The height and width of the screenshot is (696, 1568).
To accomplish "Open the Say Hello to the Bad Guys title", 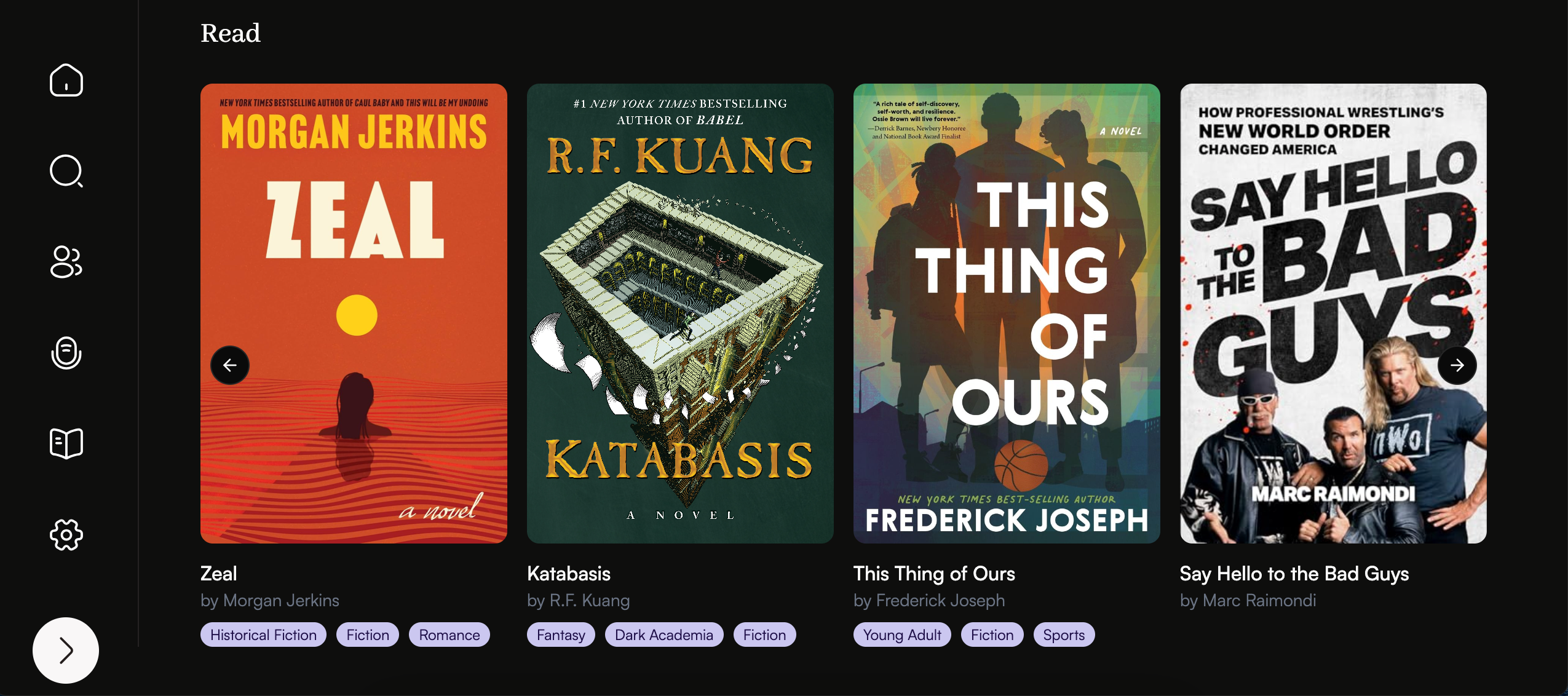I will click(x=1294, y=574).
